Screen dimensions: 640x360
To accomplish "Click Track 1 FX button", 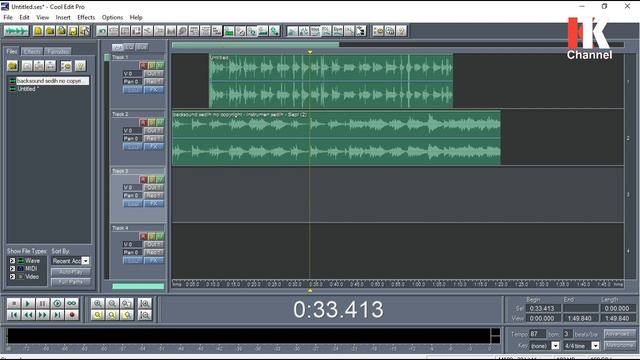I will (154, 89).
